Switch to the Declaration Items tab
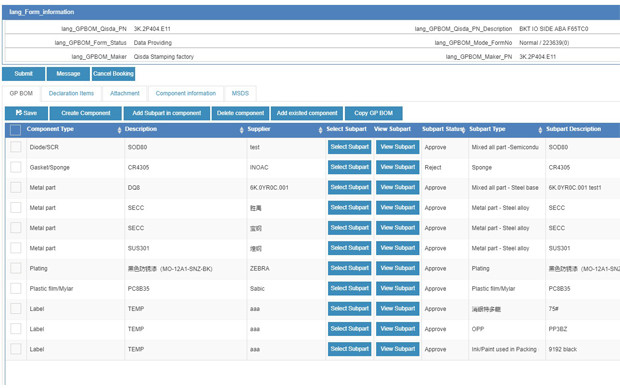 [71, 93]
